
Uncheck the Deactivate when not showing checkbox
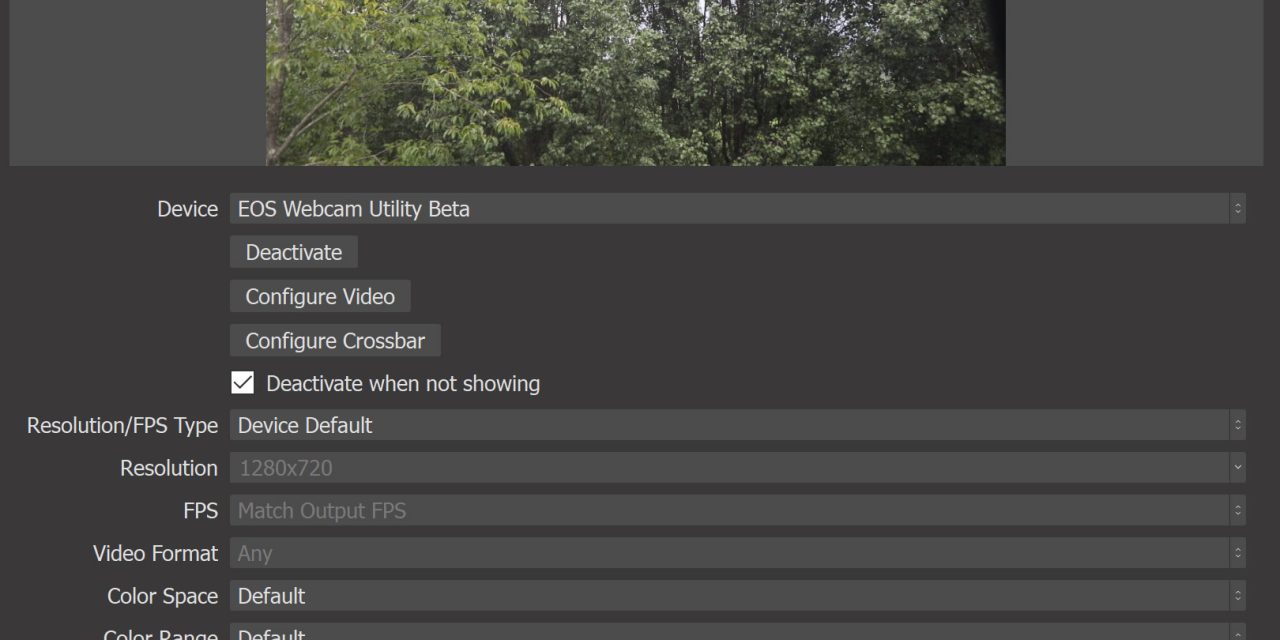[243, 383]
